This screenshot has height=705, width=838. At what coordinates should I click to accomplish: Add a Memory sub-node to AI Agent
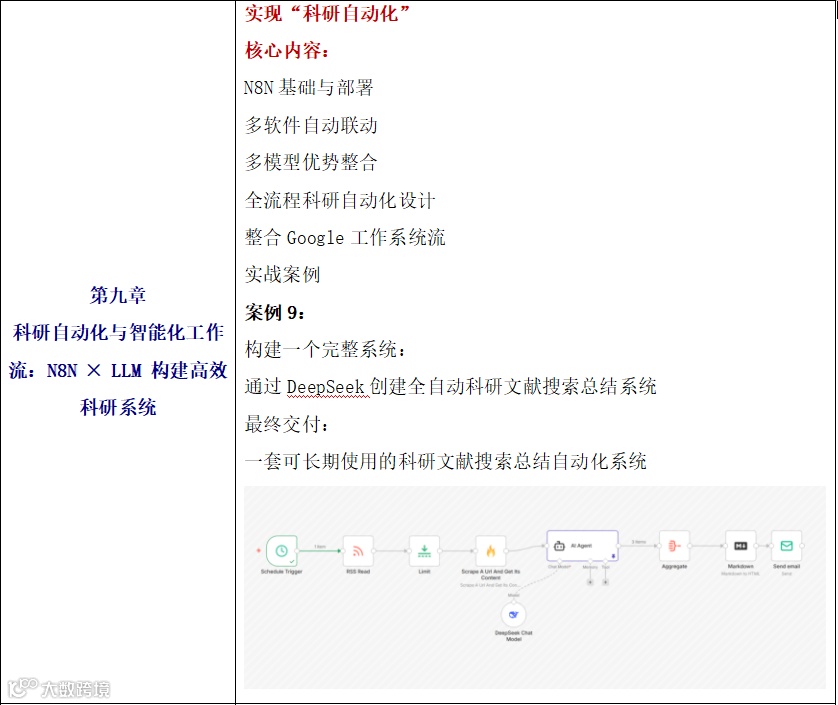(x=590, y=582)
